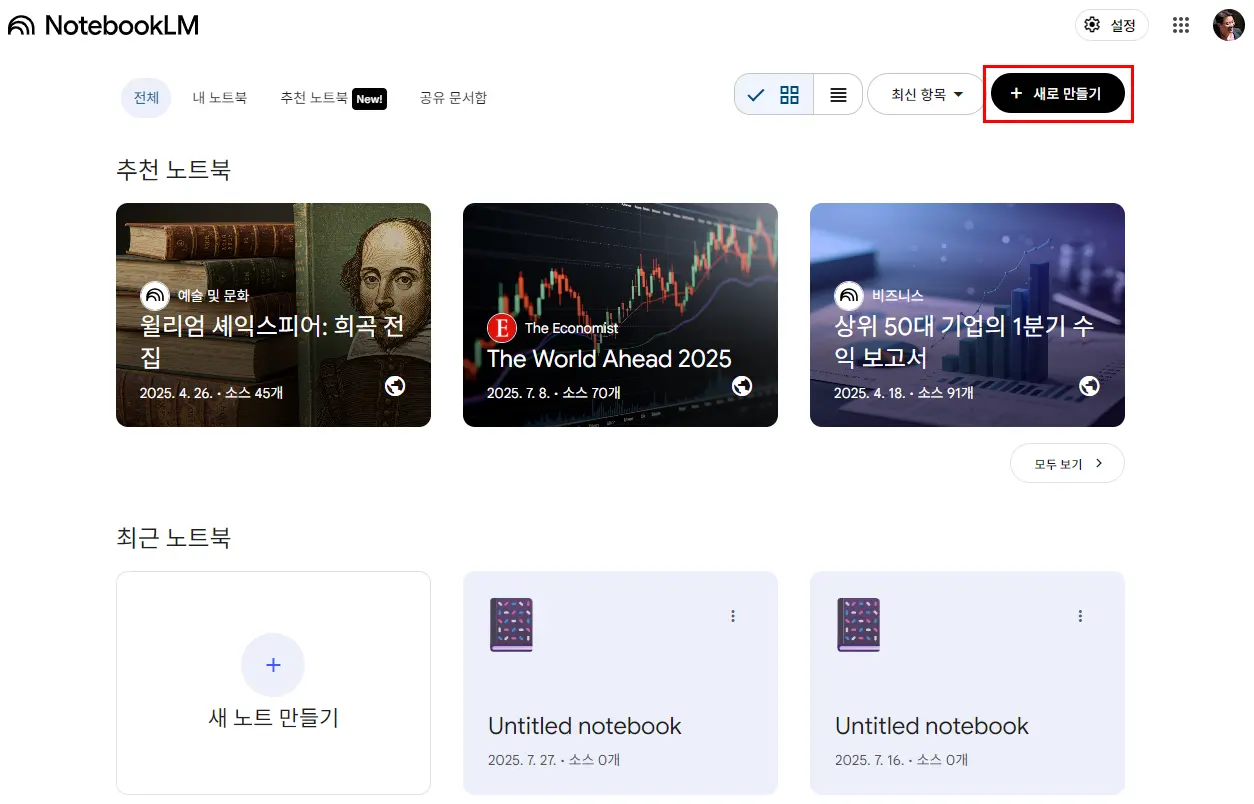Switch to grid view layout
1254x804 pixels.
pyautogui.click(x=788, y=93)
